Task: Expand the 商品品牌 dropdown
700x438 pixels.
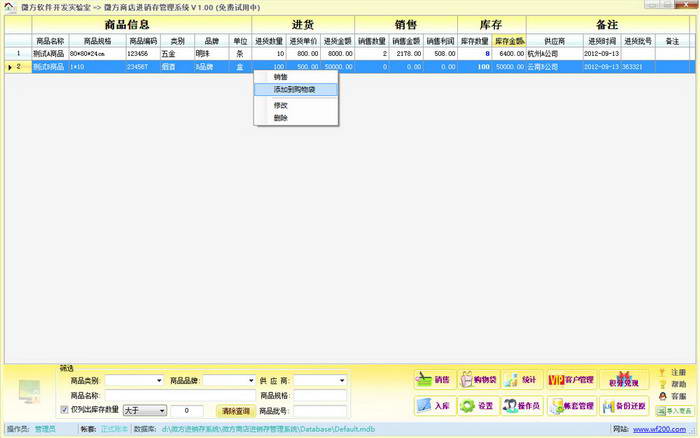Action: click(251, 380)
